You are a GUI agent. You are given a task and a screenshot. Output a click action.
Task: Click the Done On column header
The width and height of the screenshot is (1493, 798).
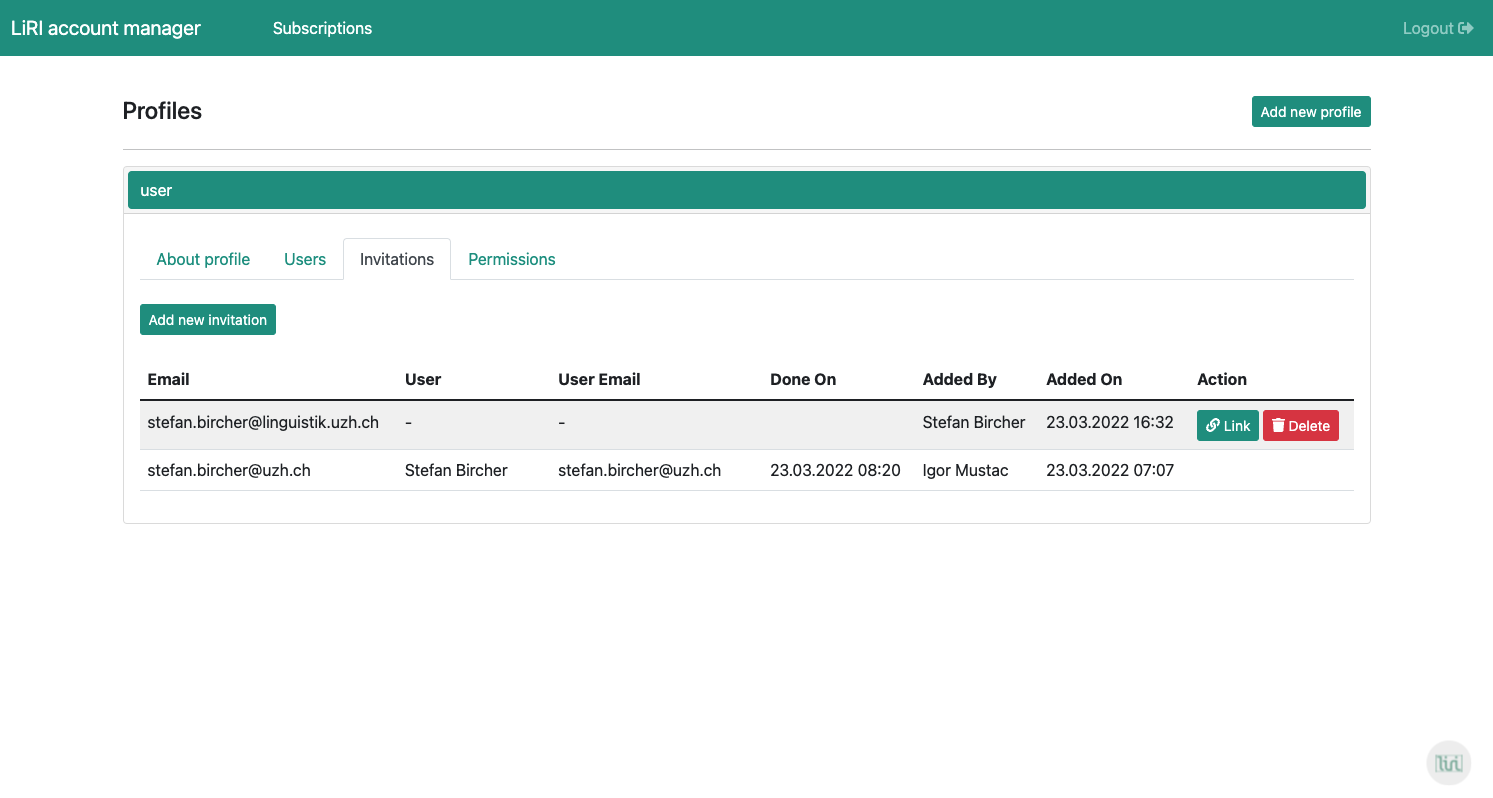(803, 379)
